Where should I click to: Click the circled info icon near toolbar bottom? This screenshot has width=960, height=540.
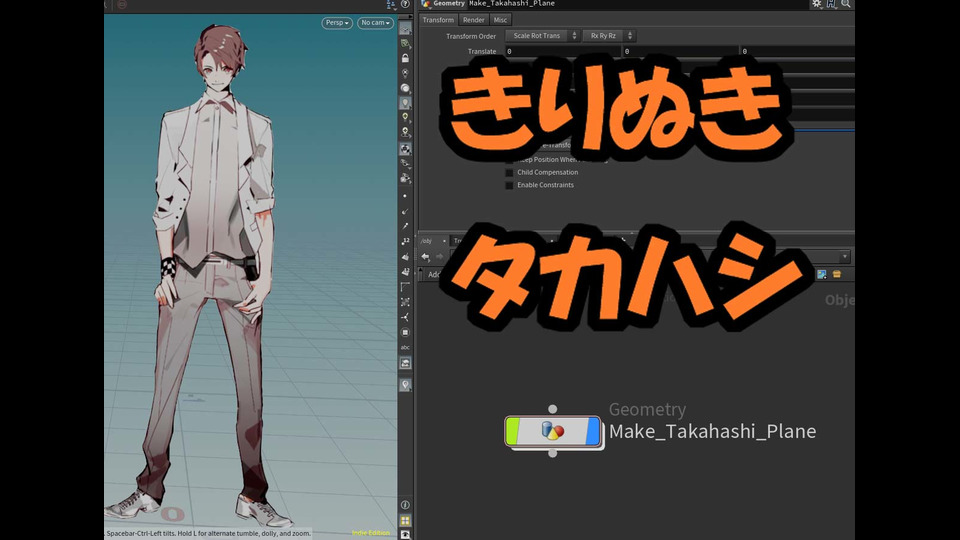click(x=405, y=505)
